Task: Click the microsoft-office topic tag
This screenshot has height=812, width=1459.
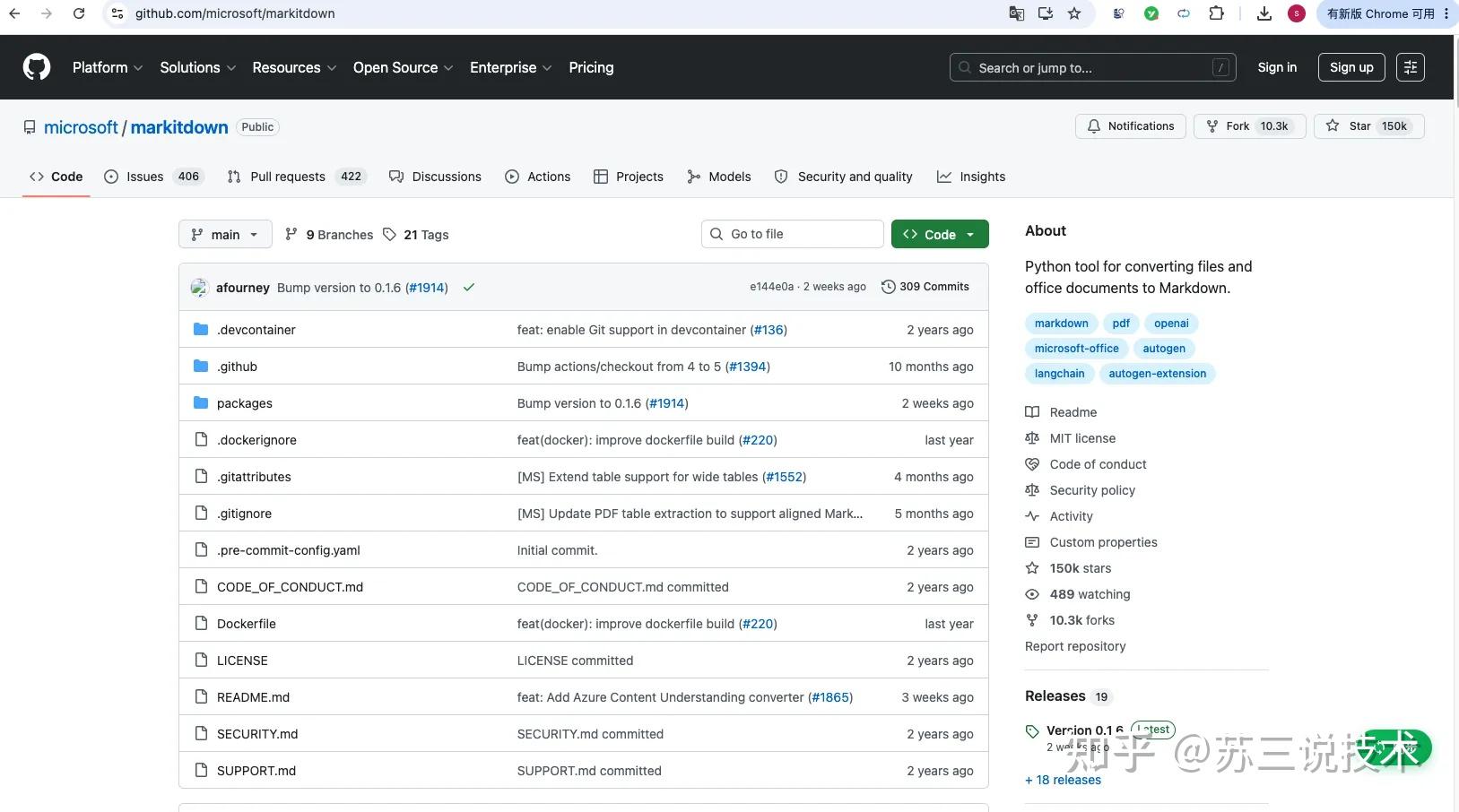Action: coord(1077,349)
